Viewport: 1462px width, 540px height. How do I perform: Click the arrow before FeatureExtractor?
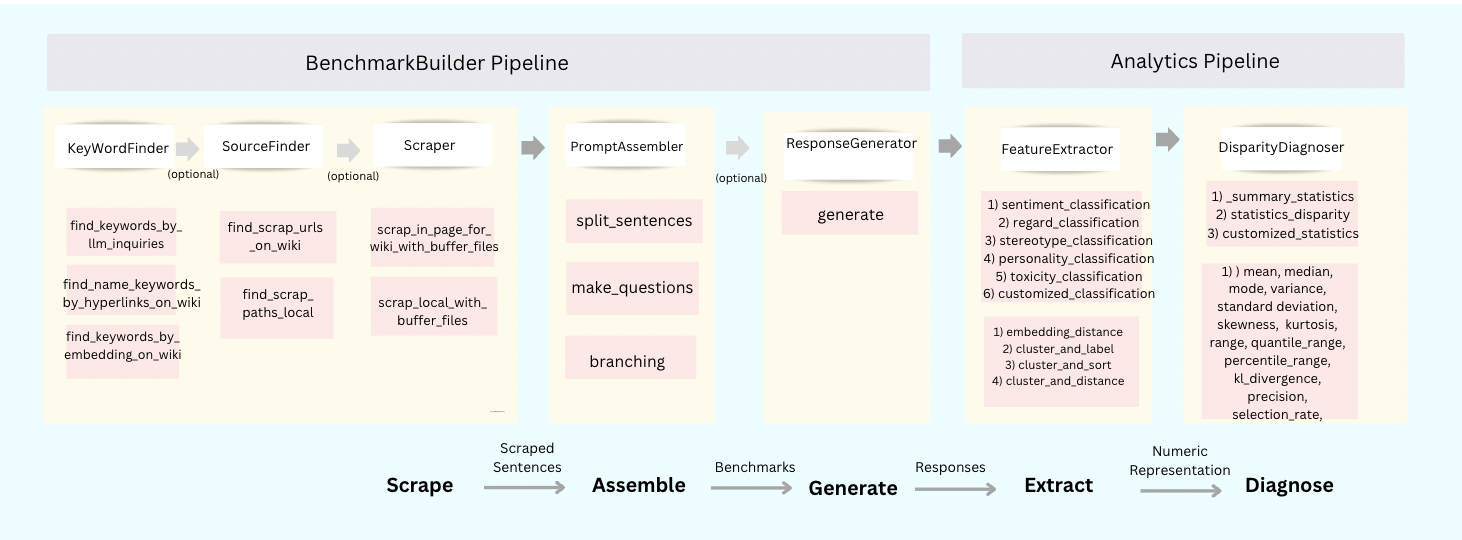click(949, 147)
